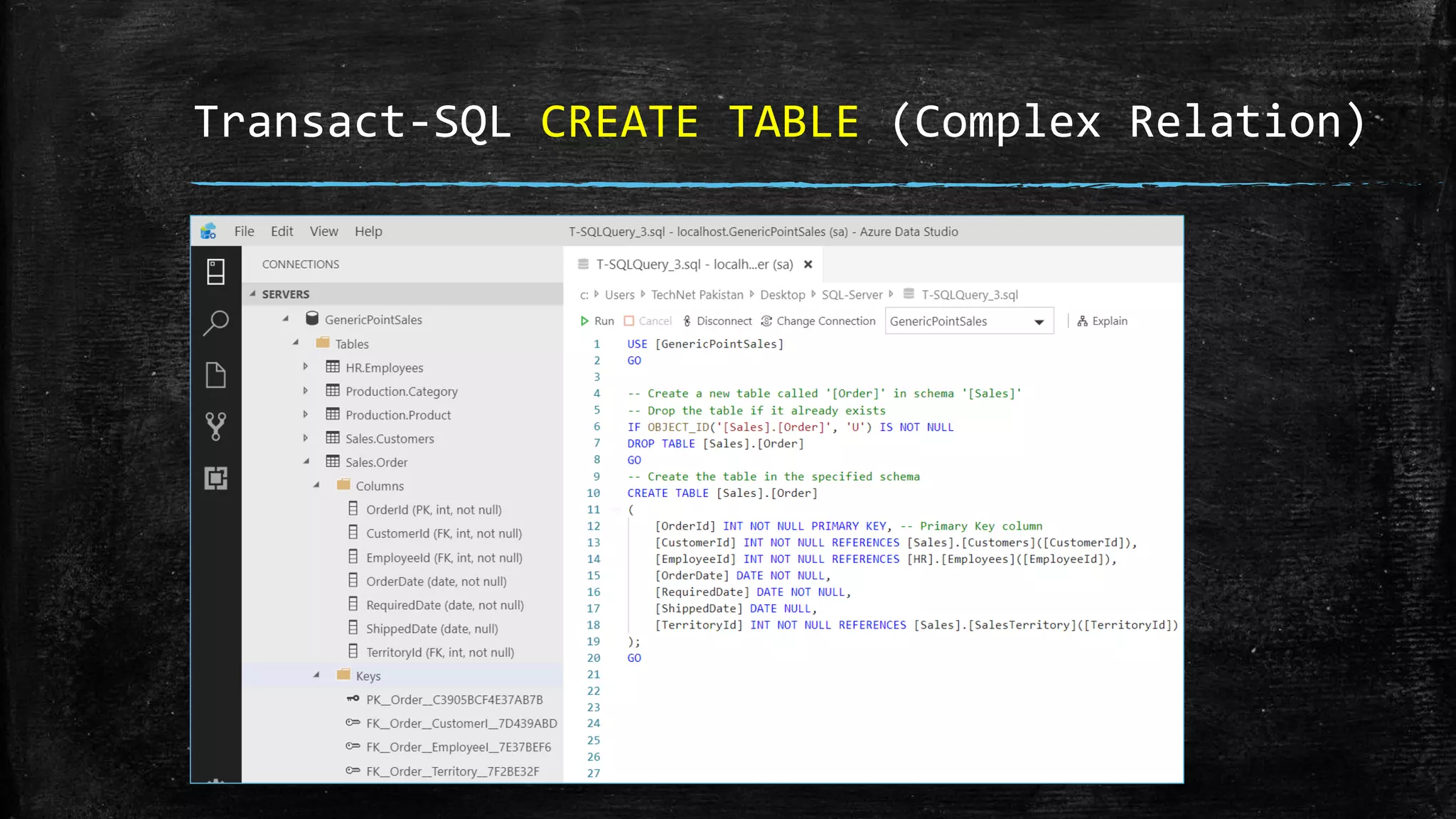1456x819 pixels.
Task: Click the ShippedDate column icon
Action: (x=353, y=628)
